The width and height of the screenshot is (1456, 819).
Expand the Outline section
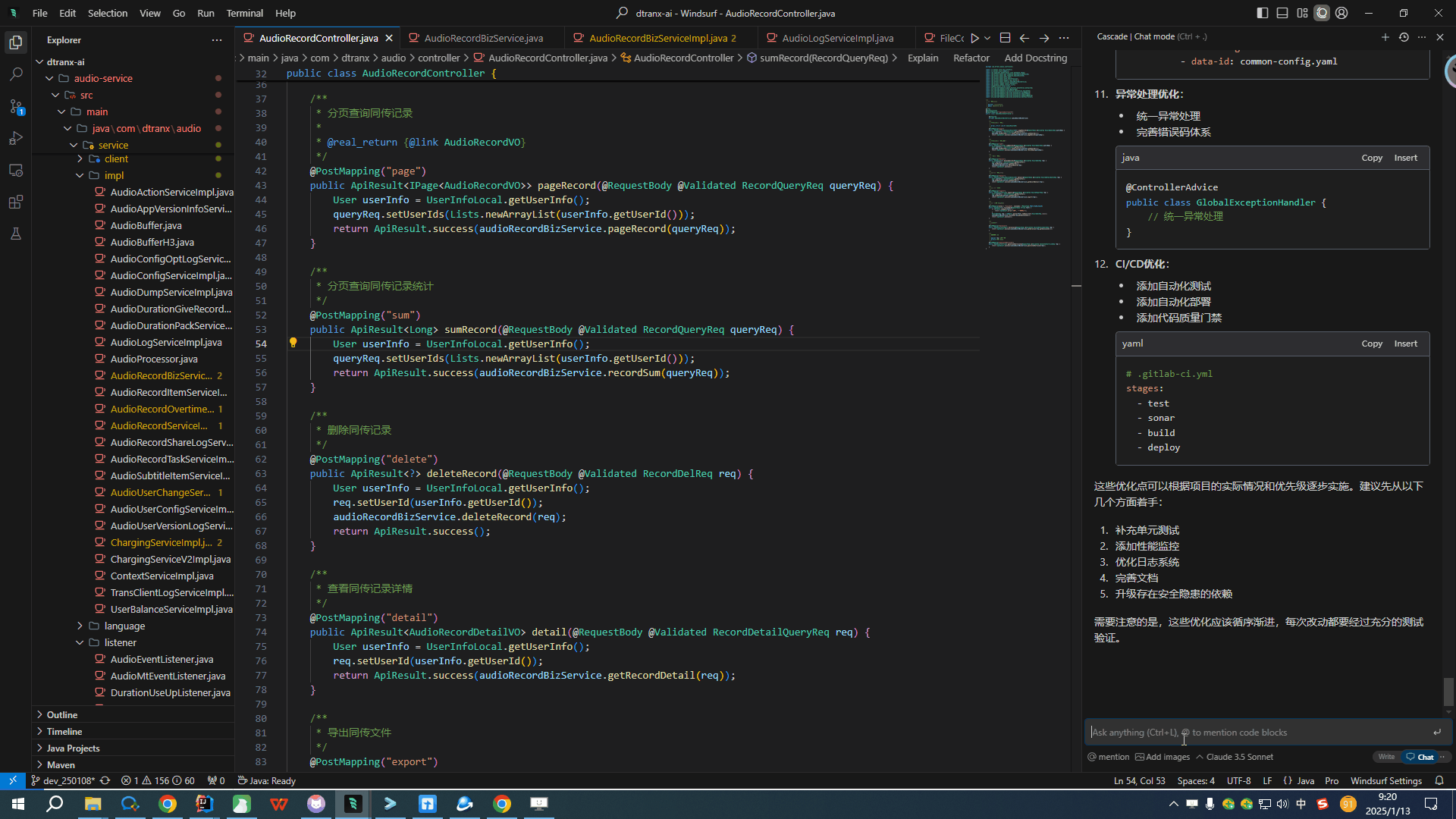click(62, 714)
